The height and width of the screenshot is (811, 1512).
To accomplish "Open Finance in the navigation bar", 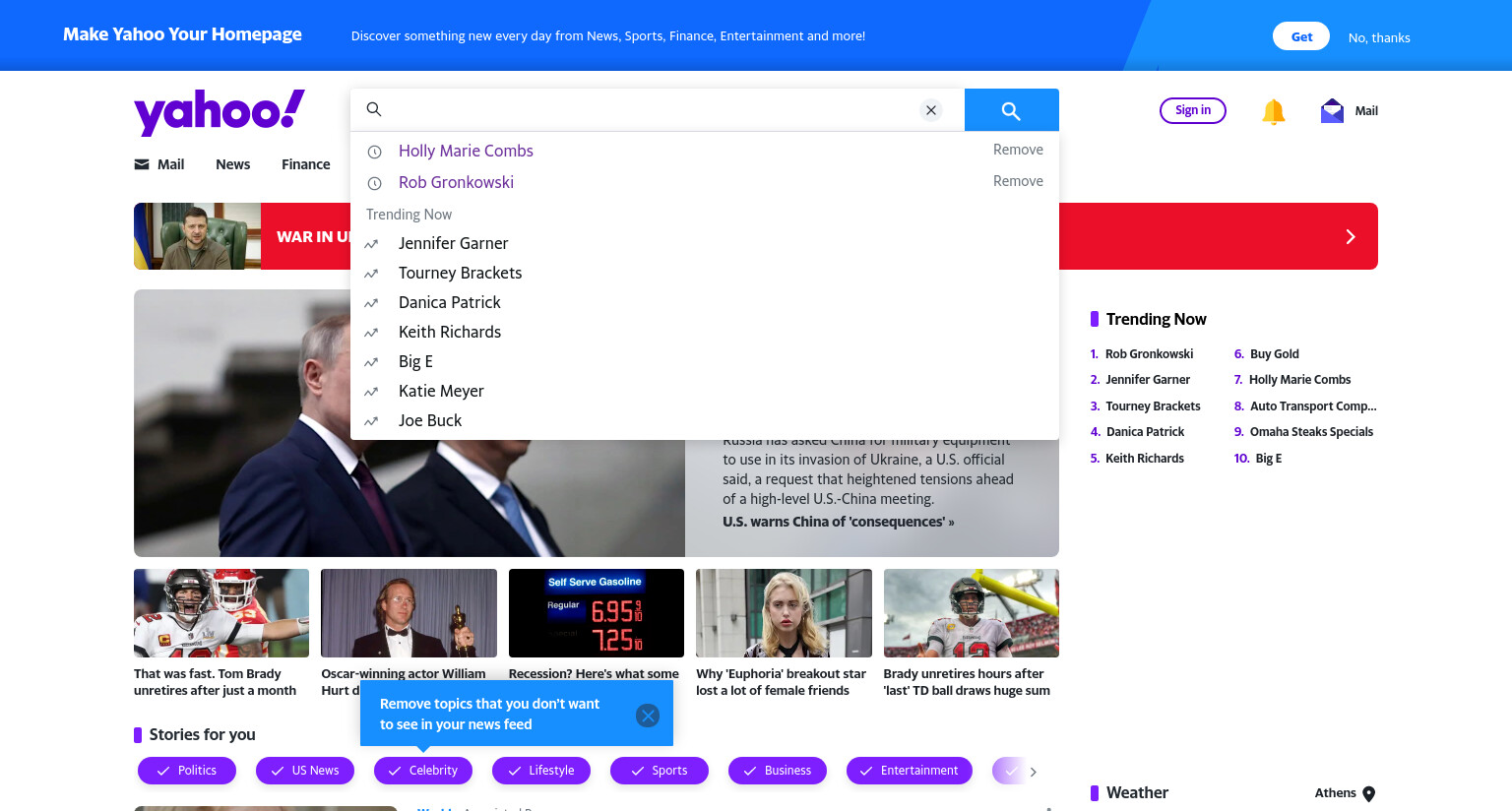I will [306, 164].
